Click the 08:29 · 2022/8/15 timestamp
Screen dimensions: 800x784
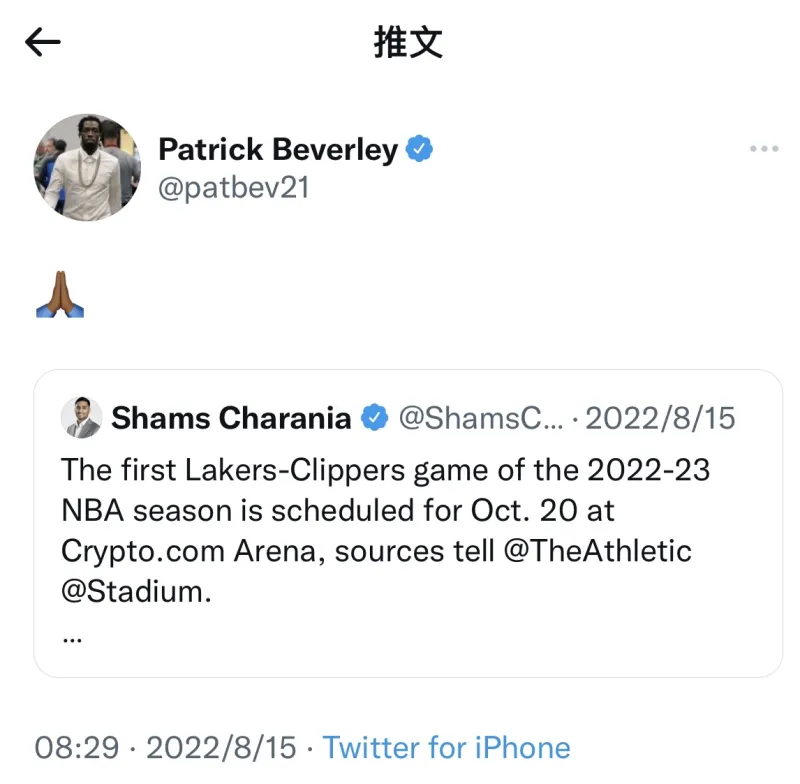coord(166,747)
